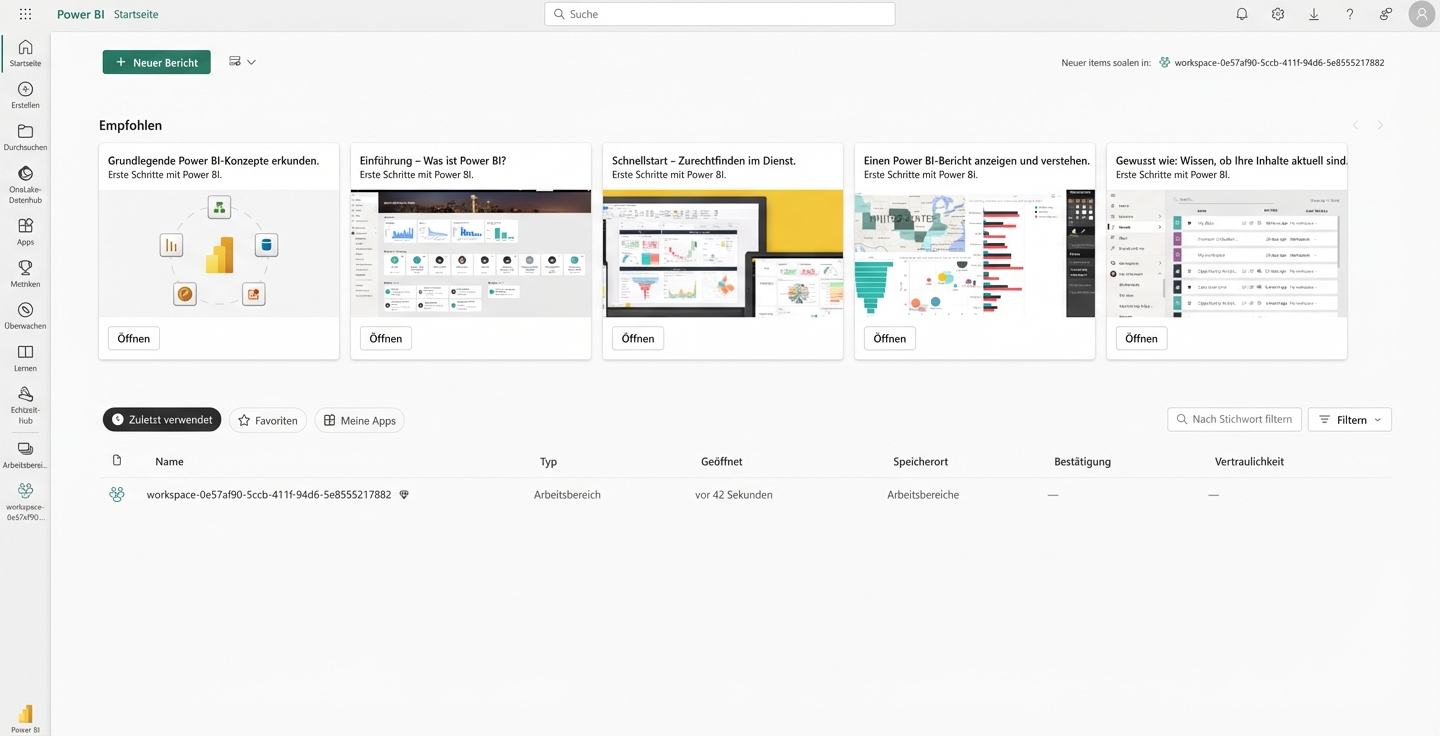Viewport: 1440px width, 736px height.
Task: Click the download icon in the header
Action: pos(1313,14)
